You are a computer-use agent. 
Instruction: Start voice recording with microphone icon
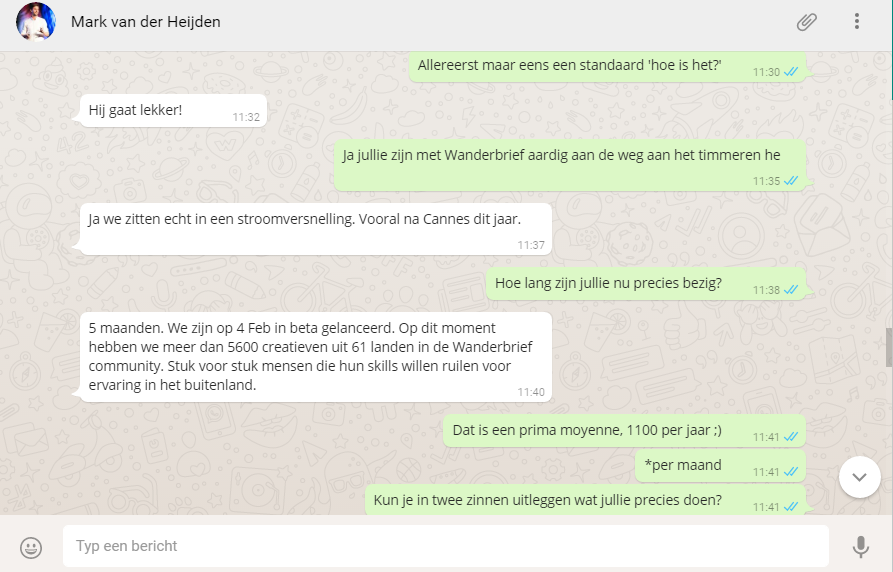point(861,546)
